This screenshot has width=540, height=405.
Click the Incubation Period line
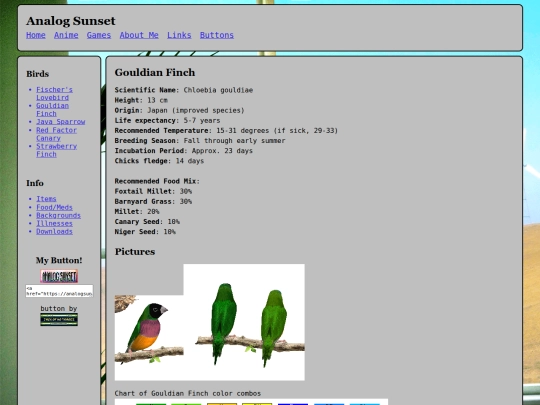[184, 151]
